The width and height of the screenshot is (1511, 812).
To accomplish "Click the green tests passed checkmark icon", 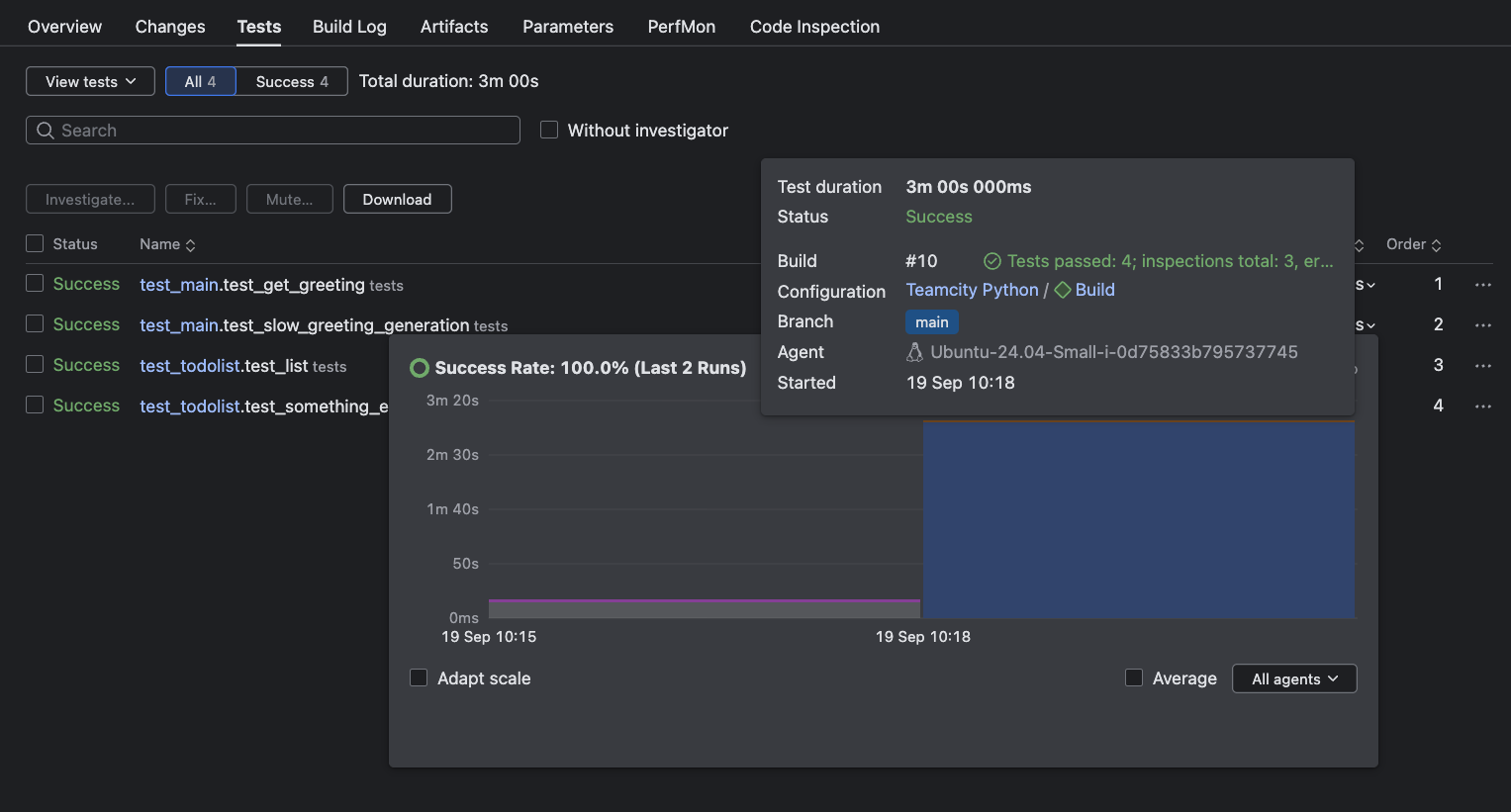I will pos(992,261).
